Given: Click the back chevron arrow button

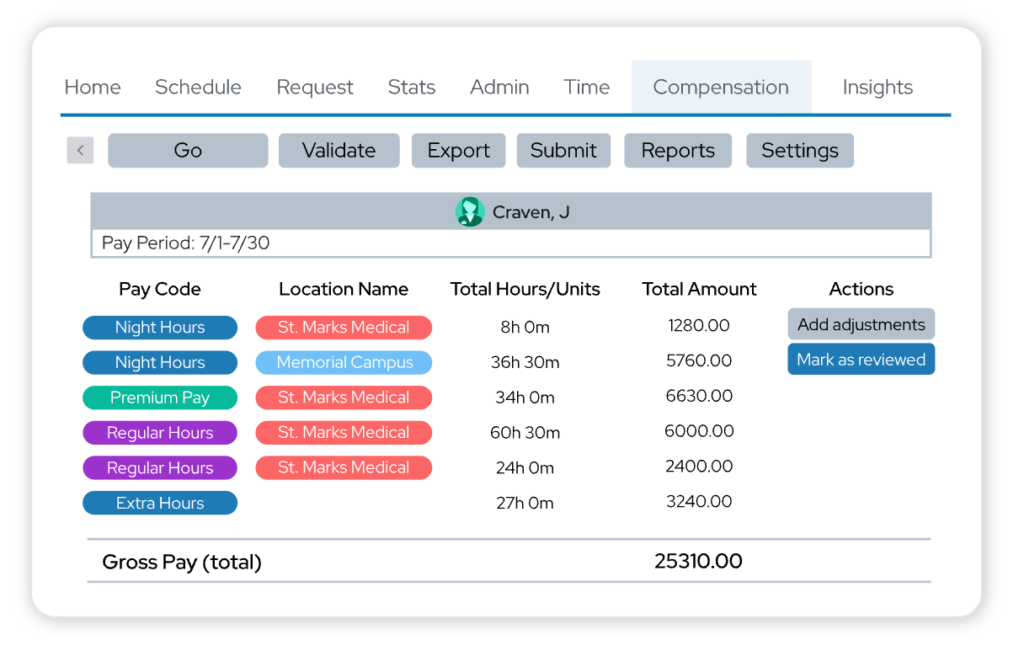Looking at the screenshot, I should coord(80,151).
